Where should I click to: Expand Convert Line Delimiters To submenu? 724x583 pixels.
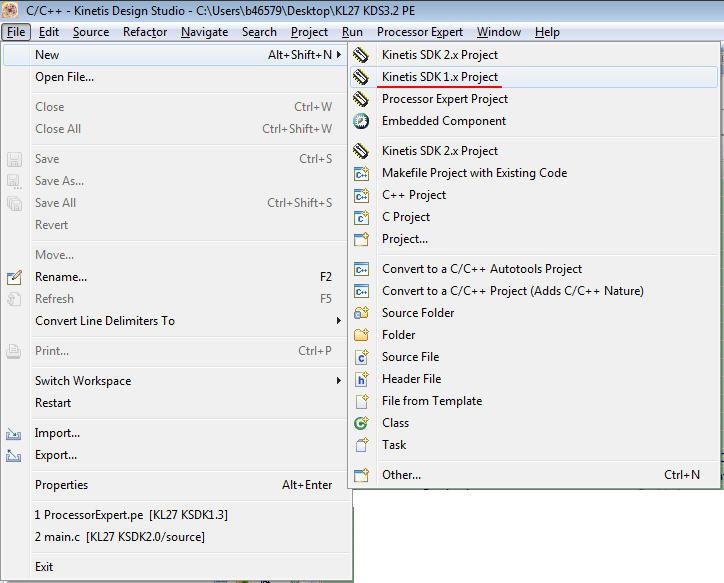point(339,321)
